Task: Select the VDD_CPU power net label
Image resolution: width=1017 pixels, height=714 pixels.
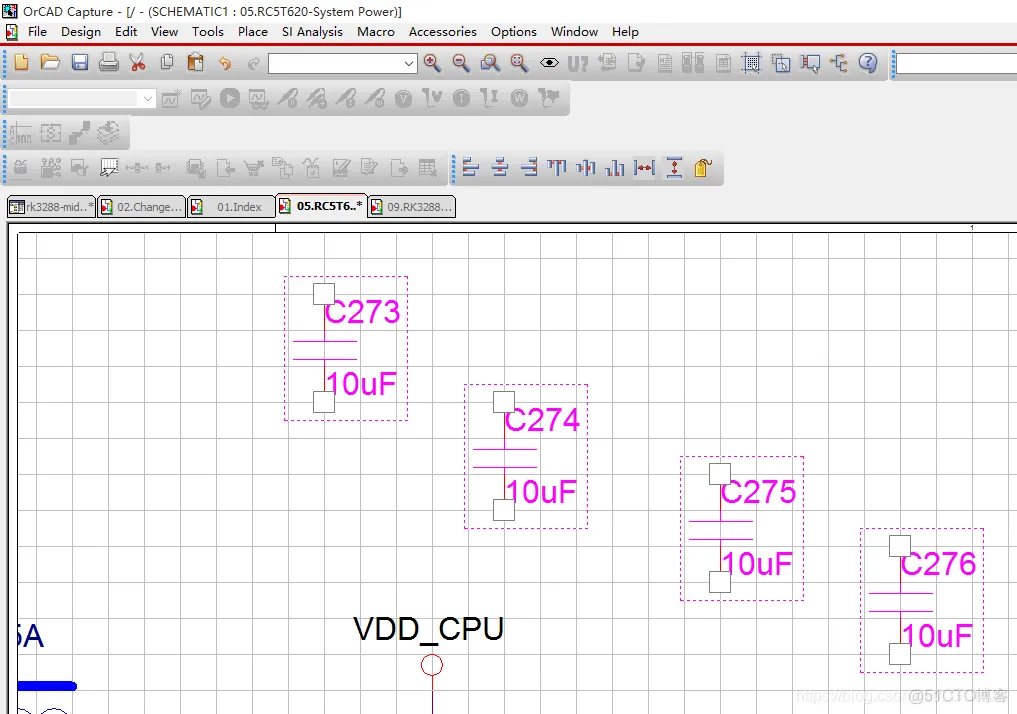Action: (428, 629)
